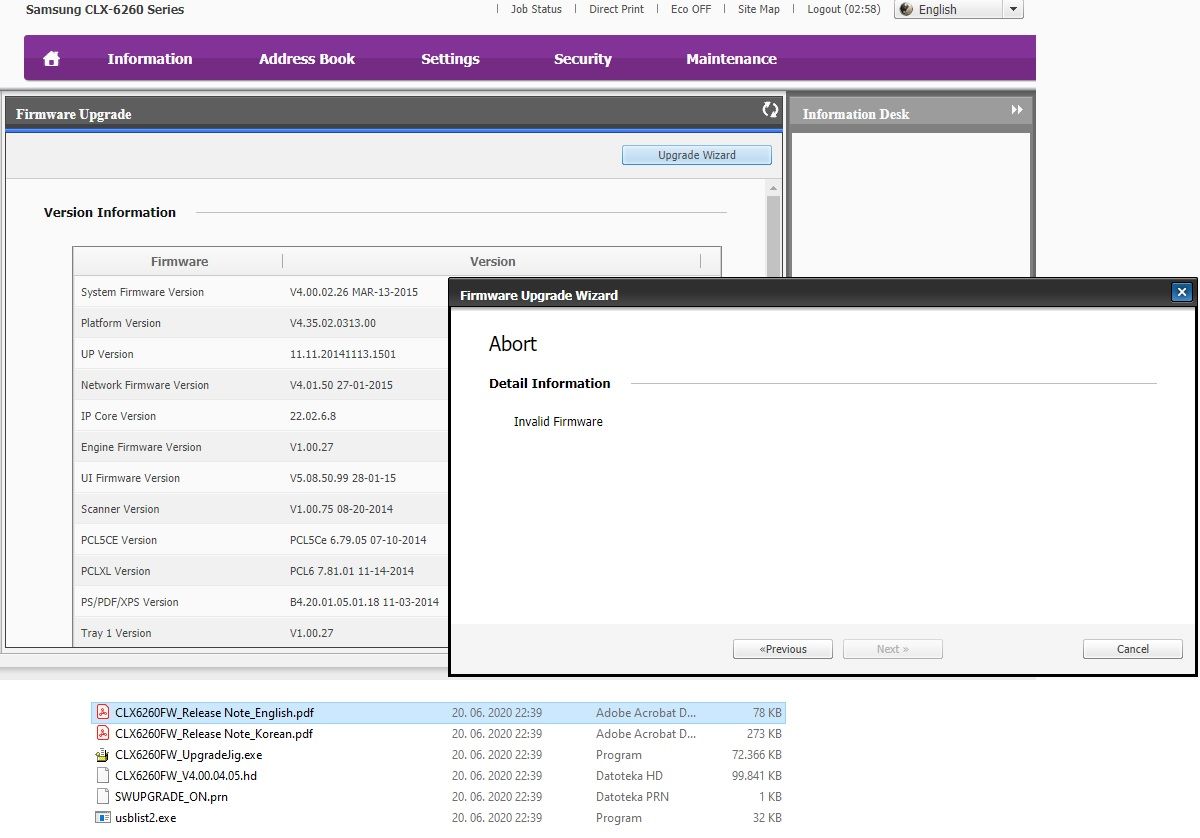Open the Information menu
The width and height of the screenshot is (1200, 838).
point(150,59)
